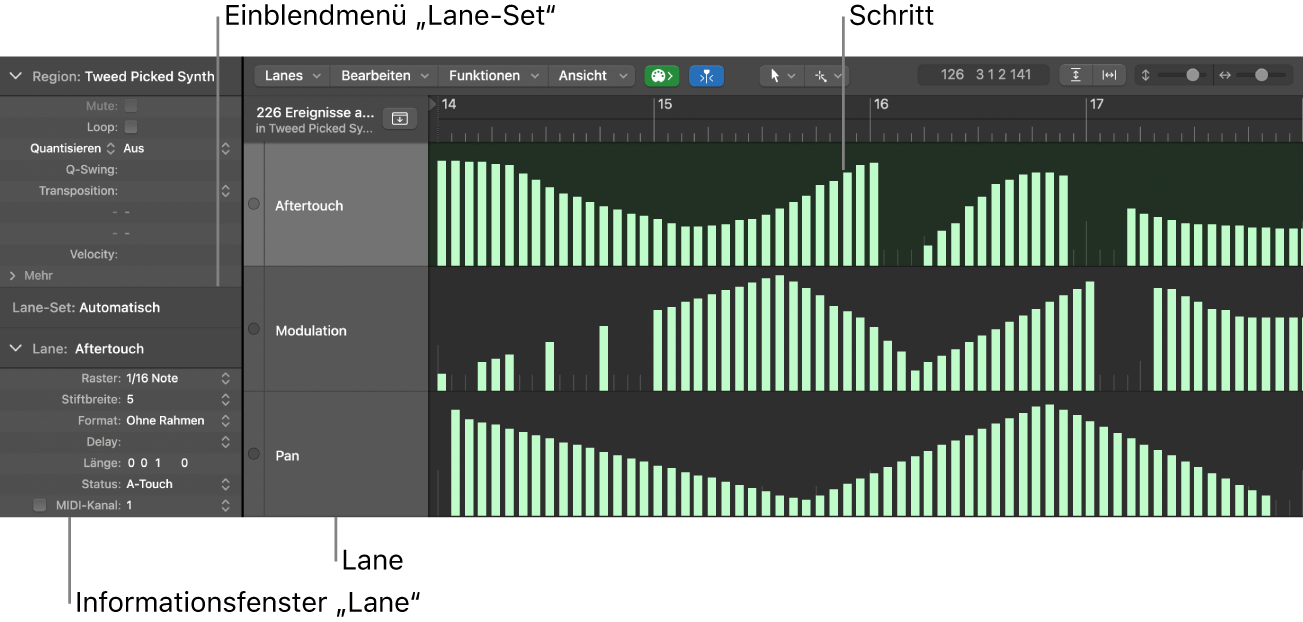Click bar 16 in the ruler

click(880, 104)
